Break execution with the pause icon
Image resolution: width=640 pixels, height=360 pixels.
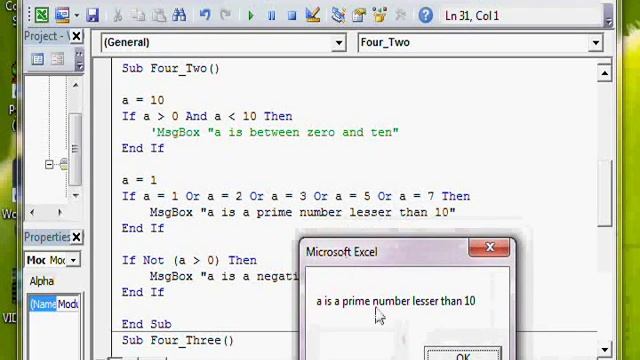point(271,16)
